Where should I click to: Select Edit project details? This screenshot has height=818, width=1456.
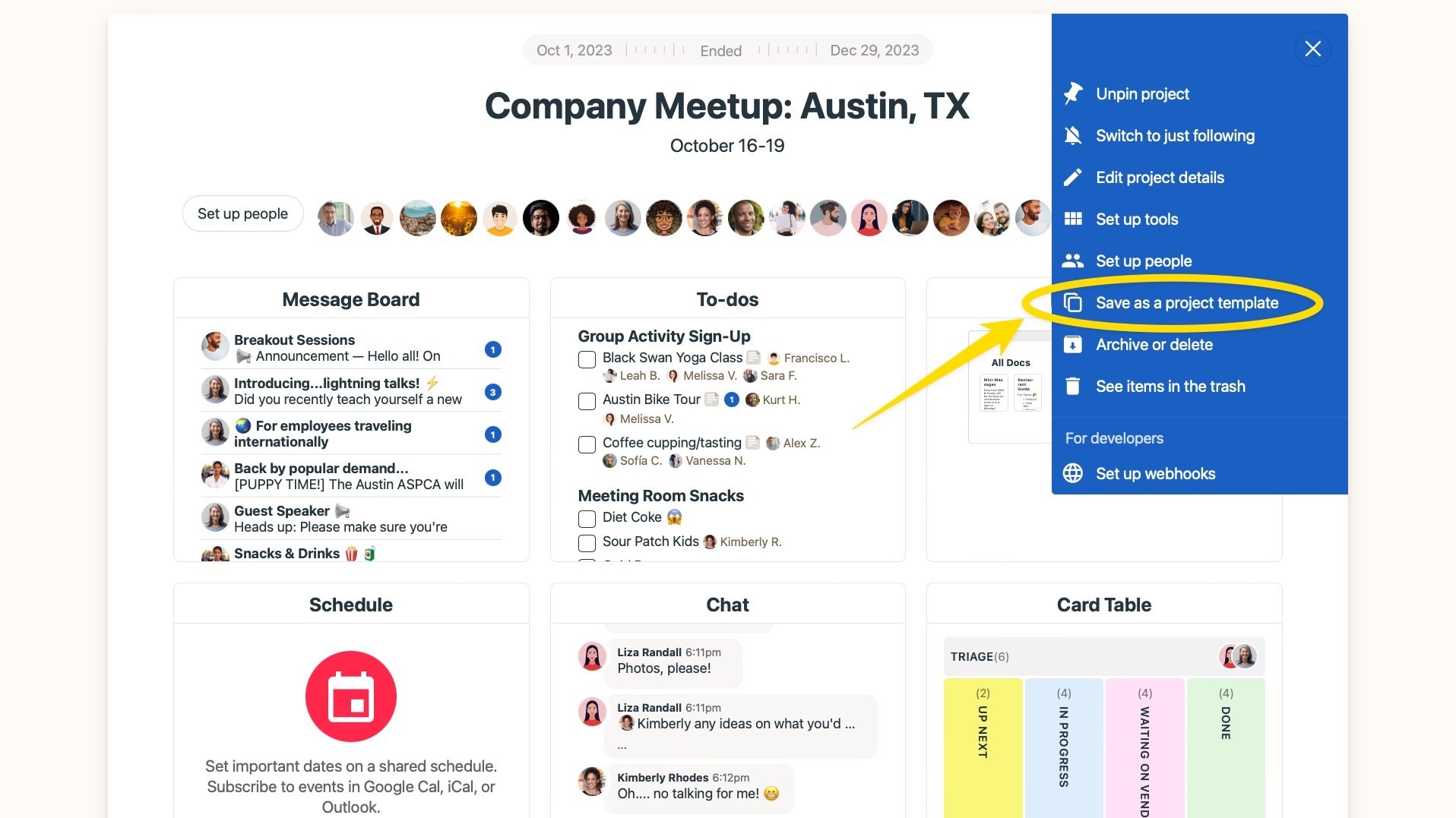(1160, 177)
